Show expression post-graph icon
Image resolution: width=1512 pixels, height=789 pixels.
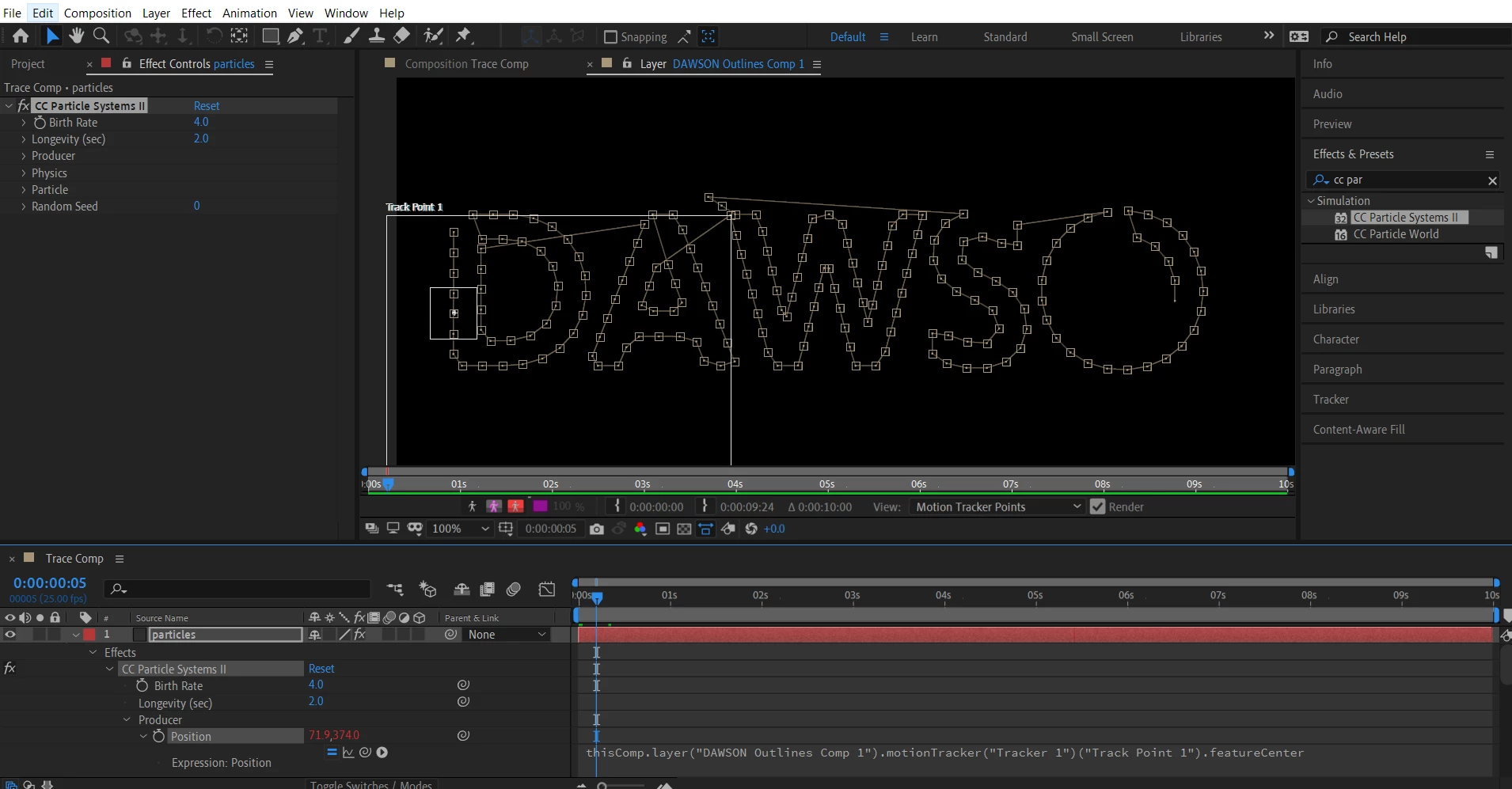point(348,753)
